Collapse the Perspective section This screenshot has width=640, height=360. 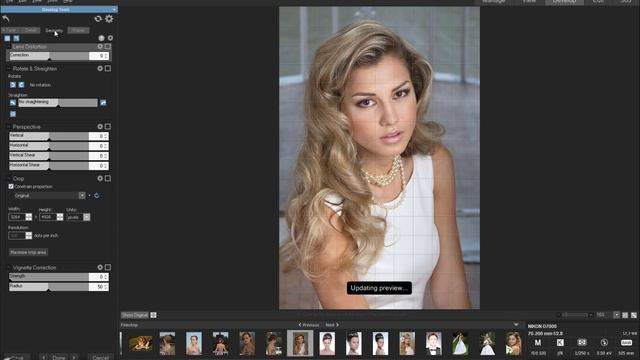9,127
